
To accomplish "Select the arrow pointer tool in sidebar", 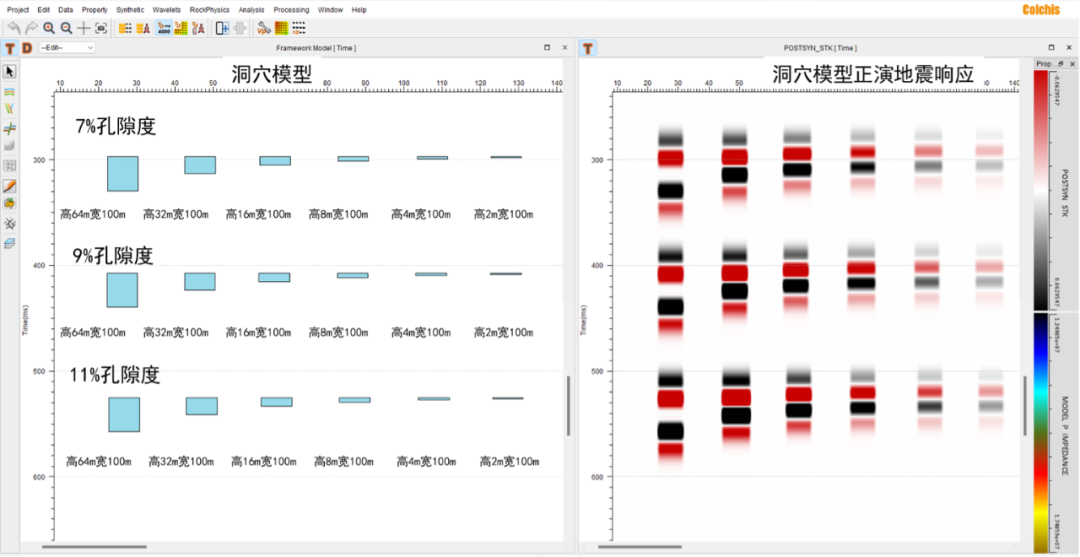I will (10, 72).
